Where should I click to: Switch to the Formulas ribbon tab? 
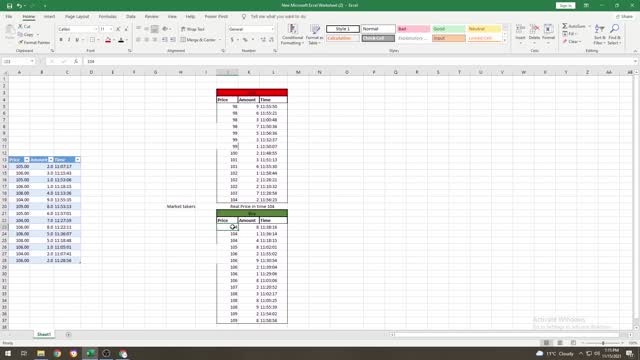click(x=107, y=17)
